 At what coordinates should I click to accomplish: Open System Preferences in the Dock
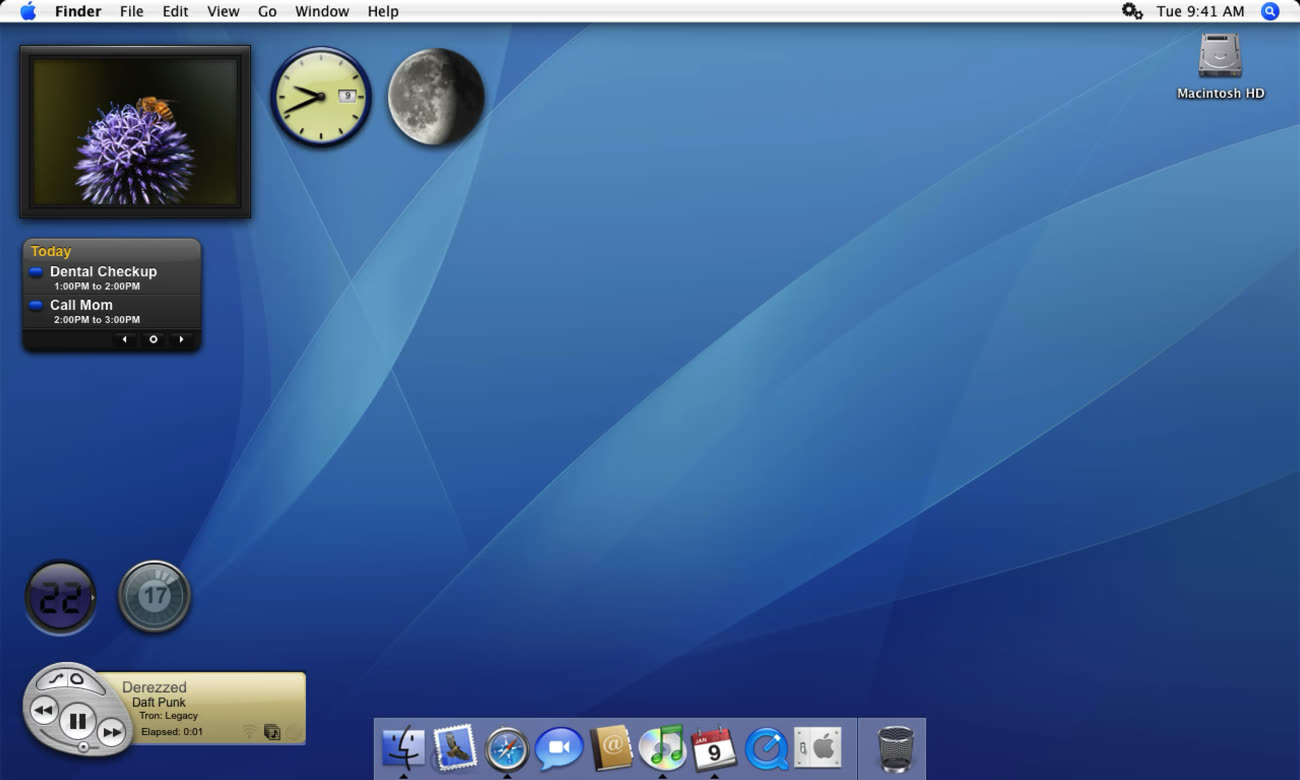[x=818, y=747]
